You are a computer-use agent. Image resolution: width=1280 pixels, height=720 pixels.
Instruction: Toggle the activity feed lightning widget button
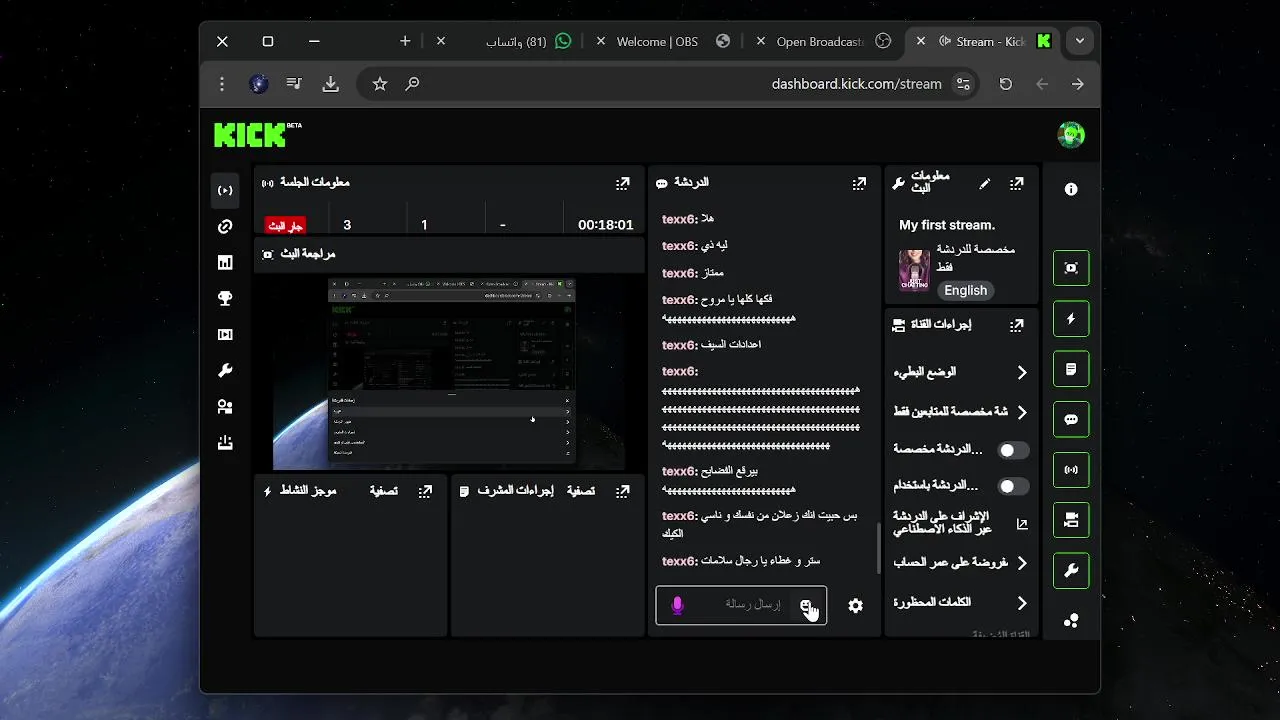click(1071, 319)
